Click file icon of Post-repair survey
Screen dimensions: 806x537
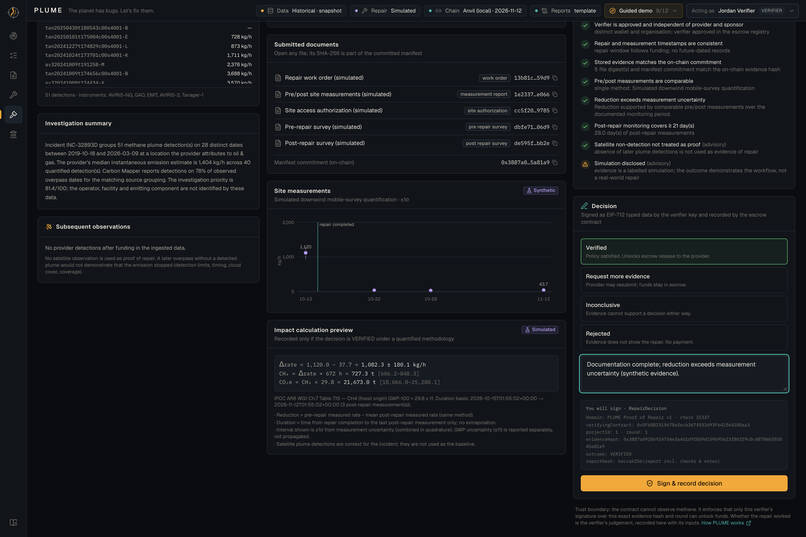278,143
